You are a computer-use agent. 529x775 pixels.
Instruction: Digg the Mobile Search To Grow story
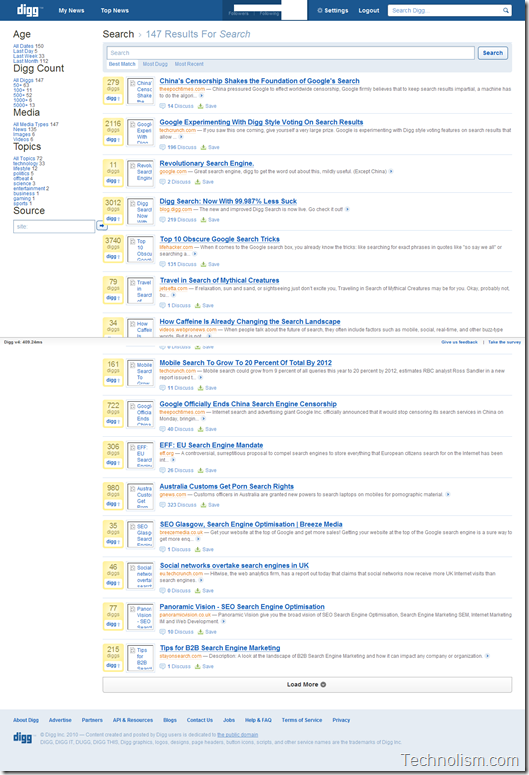point(113,380)
